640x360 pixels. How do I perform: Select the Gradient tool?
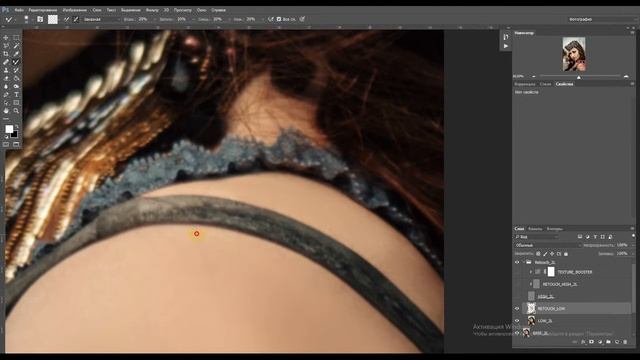(16, 78)
